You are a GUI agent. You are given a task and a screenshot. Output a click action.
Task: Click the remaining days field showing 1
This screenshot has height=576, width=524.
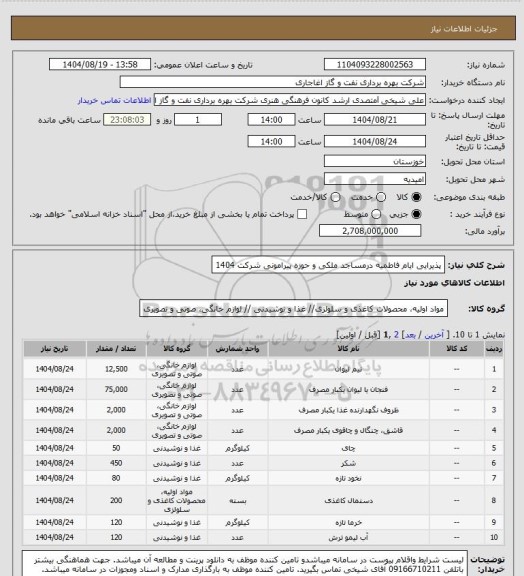point(198,120)
